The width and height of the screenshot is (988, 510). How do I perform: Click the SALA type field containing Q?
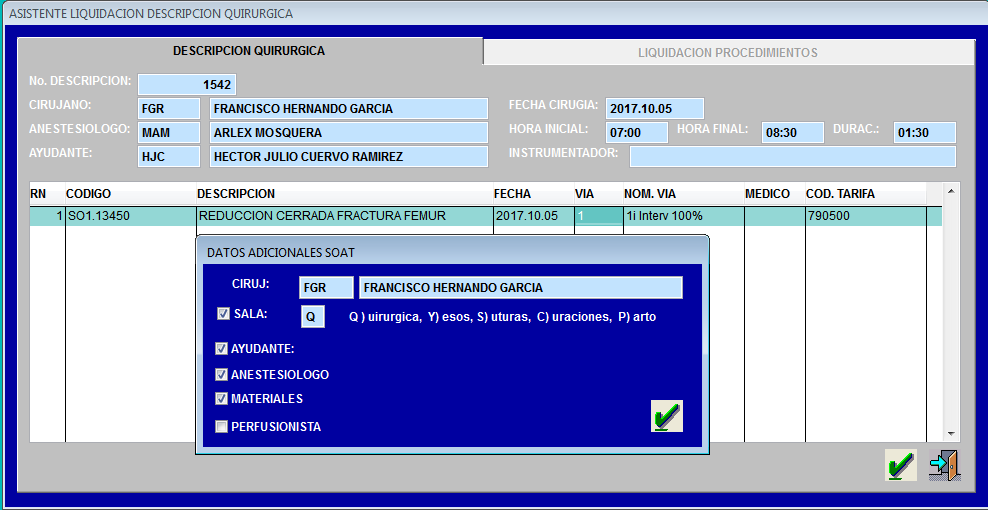pos(313,316)
